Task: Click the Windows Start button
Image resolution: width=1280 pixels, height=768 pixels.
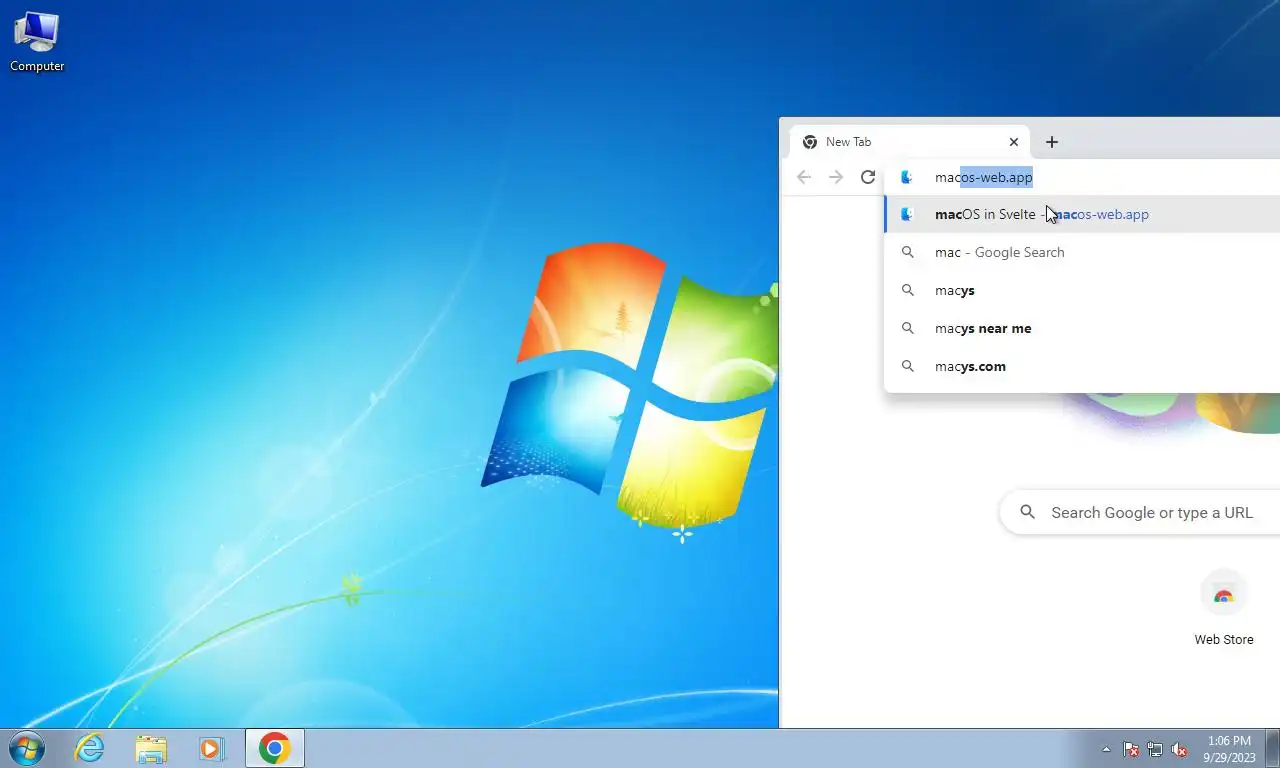Action: 26,748
